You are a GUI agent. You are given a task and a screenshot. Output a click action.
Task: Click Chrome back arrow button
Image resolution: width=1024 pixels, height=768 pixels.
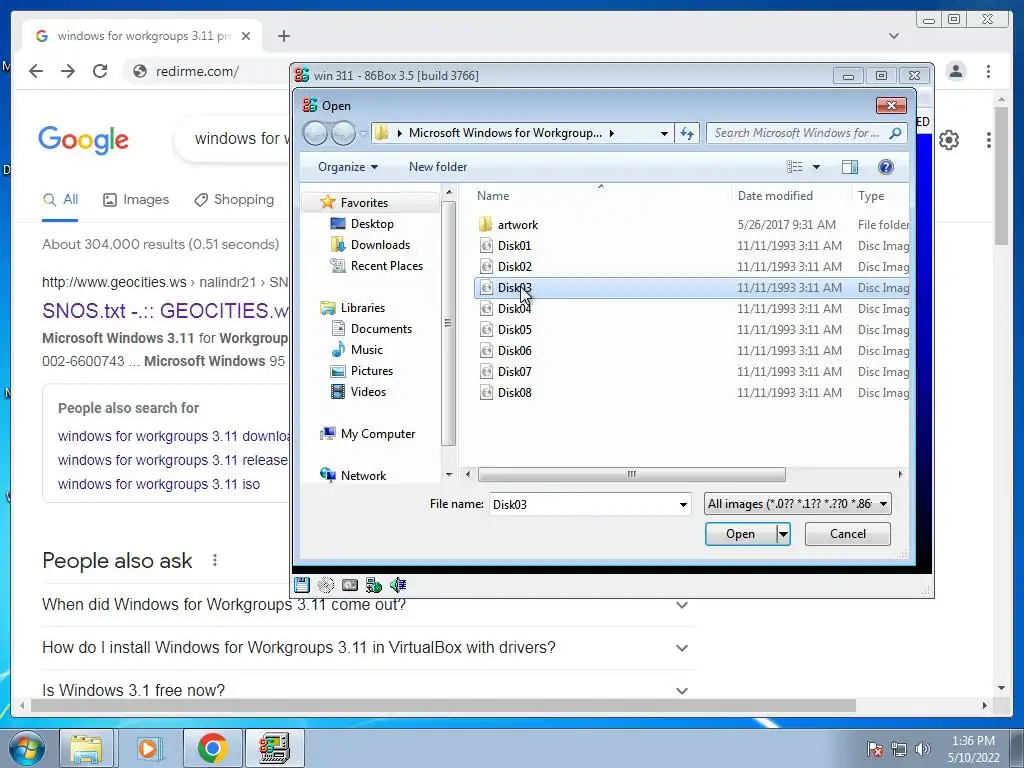pyautogui.click(x=36, y=71)
